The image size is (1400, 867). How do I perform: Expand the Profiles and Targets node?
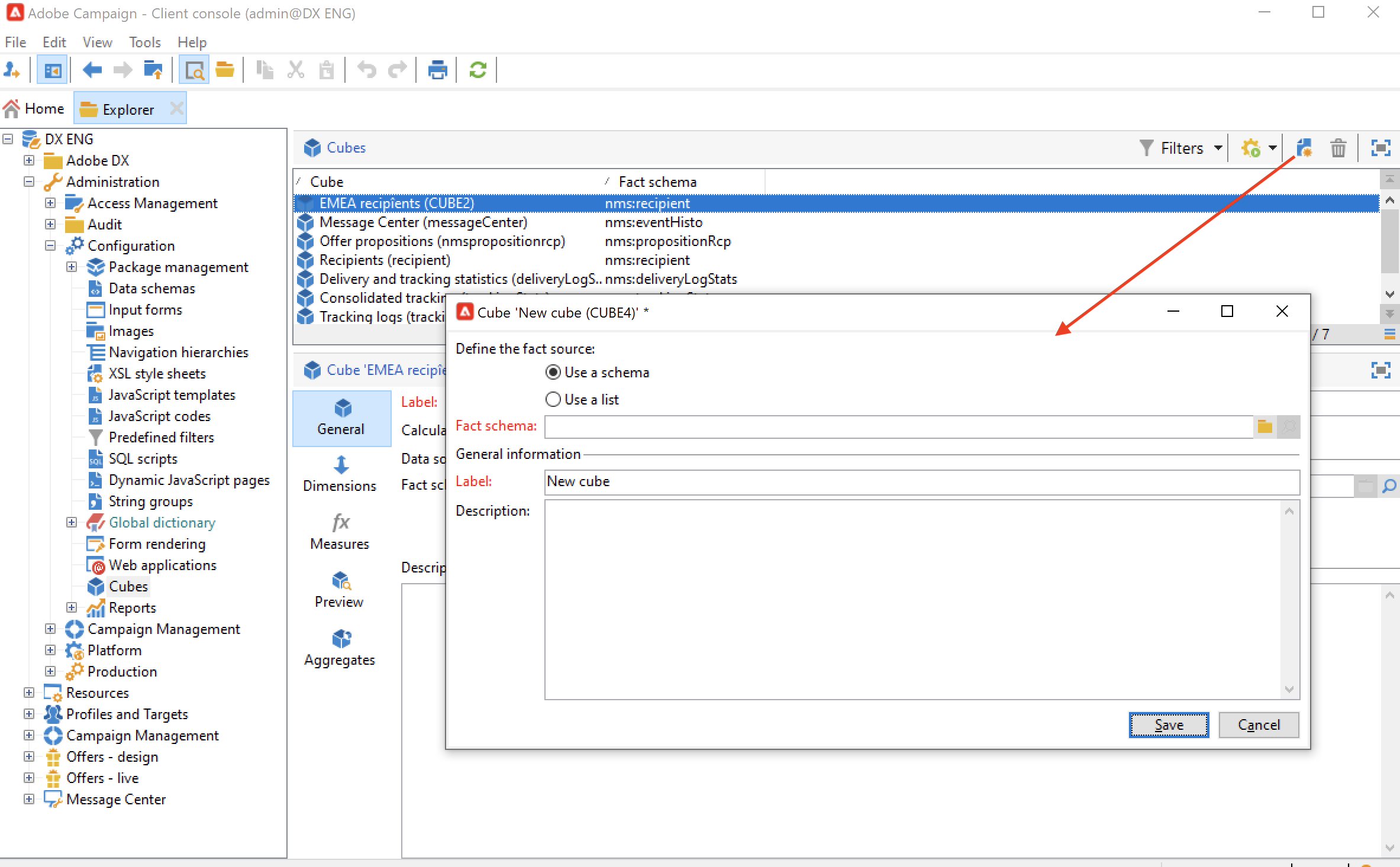click(29, 714)
